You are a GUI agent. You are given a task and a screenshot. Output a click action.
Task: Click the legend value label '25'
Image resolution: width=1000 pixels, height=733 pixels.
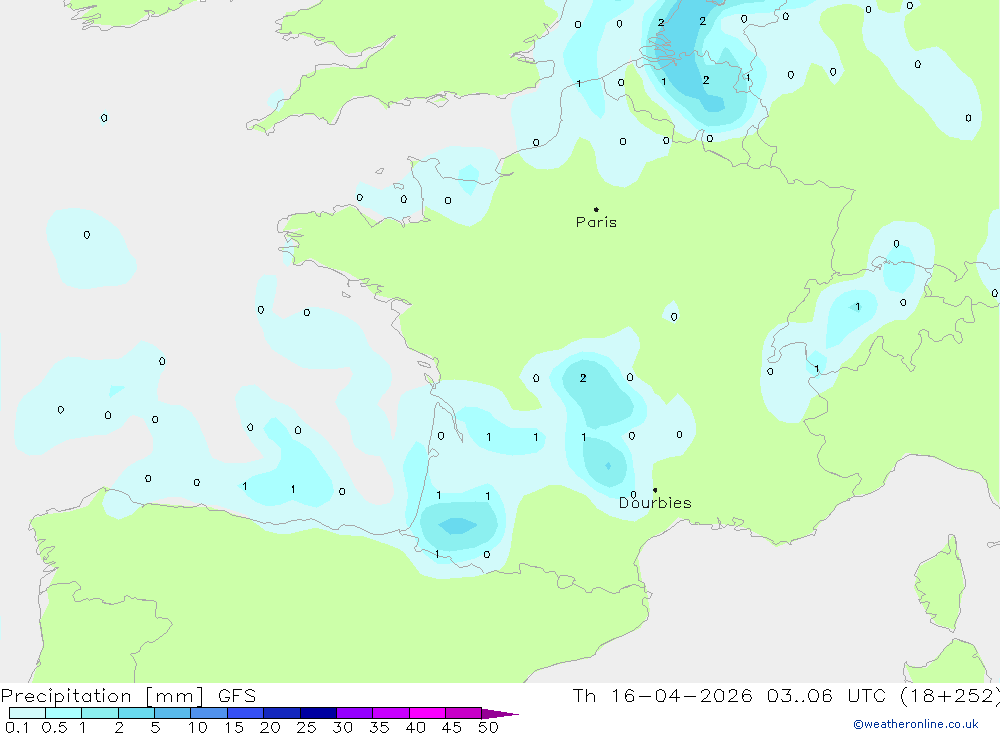tap(306, 727)
